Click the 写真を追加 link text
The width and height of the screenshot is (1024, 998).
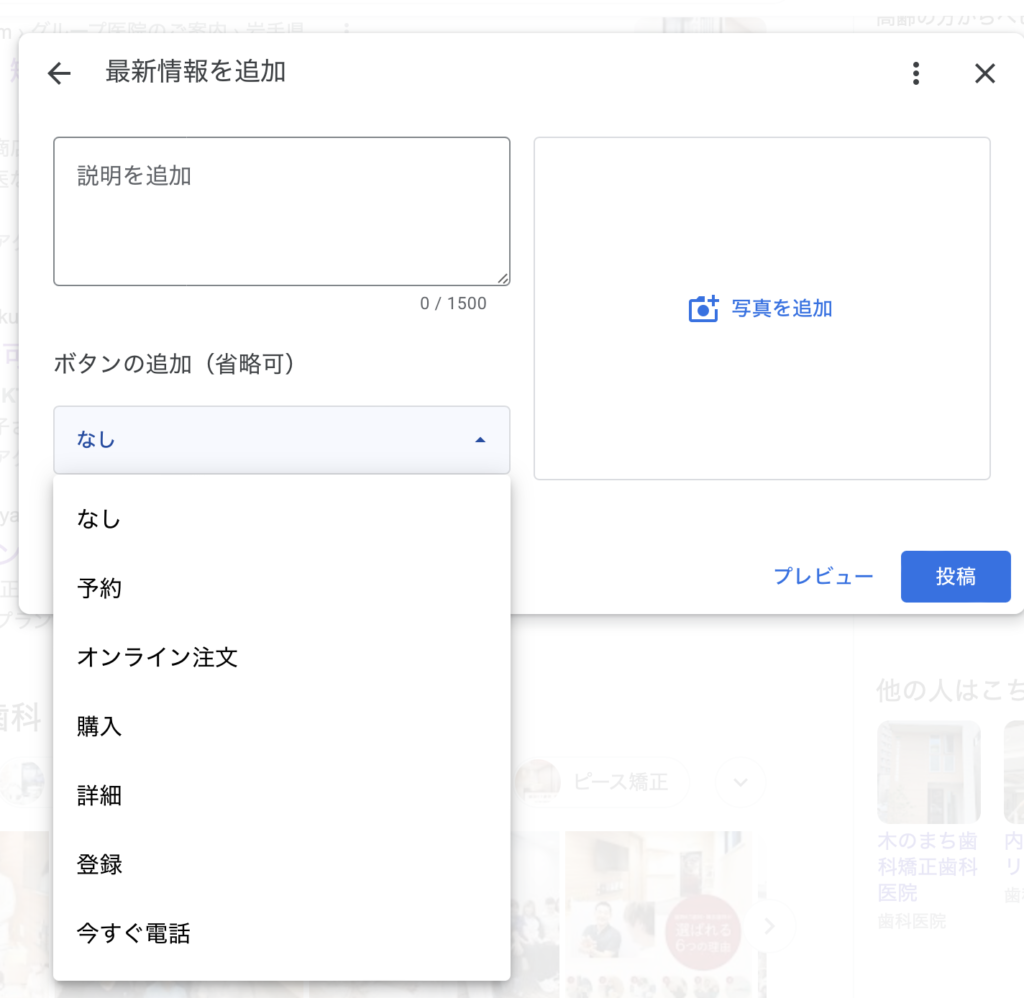[x=782, y=309]
